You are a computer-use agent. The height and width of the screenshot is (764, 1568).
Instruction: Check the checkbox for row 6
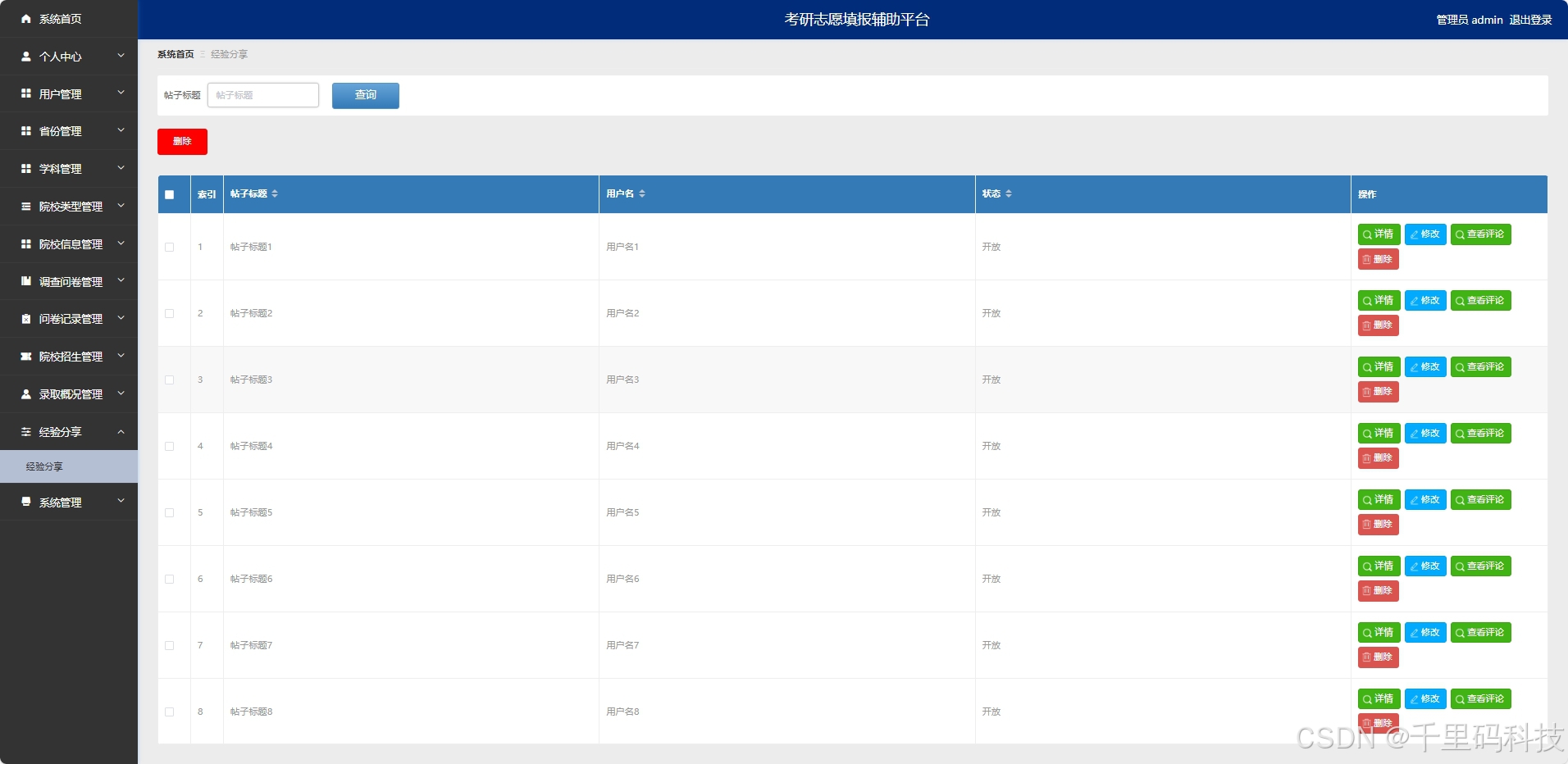170,579
